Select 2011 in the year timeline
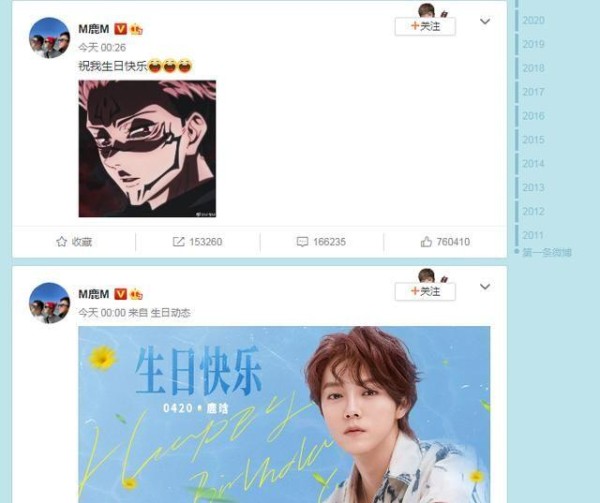Image resolution: width=600 pixels, height=503 pixels. coord(533,235)
